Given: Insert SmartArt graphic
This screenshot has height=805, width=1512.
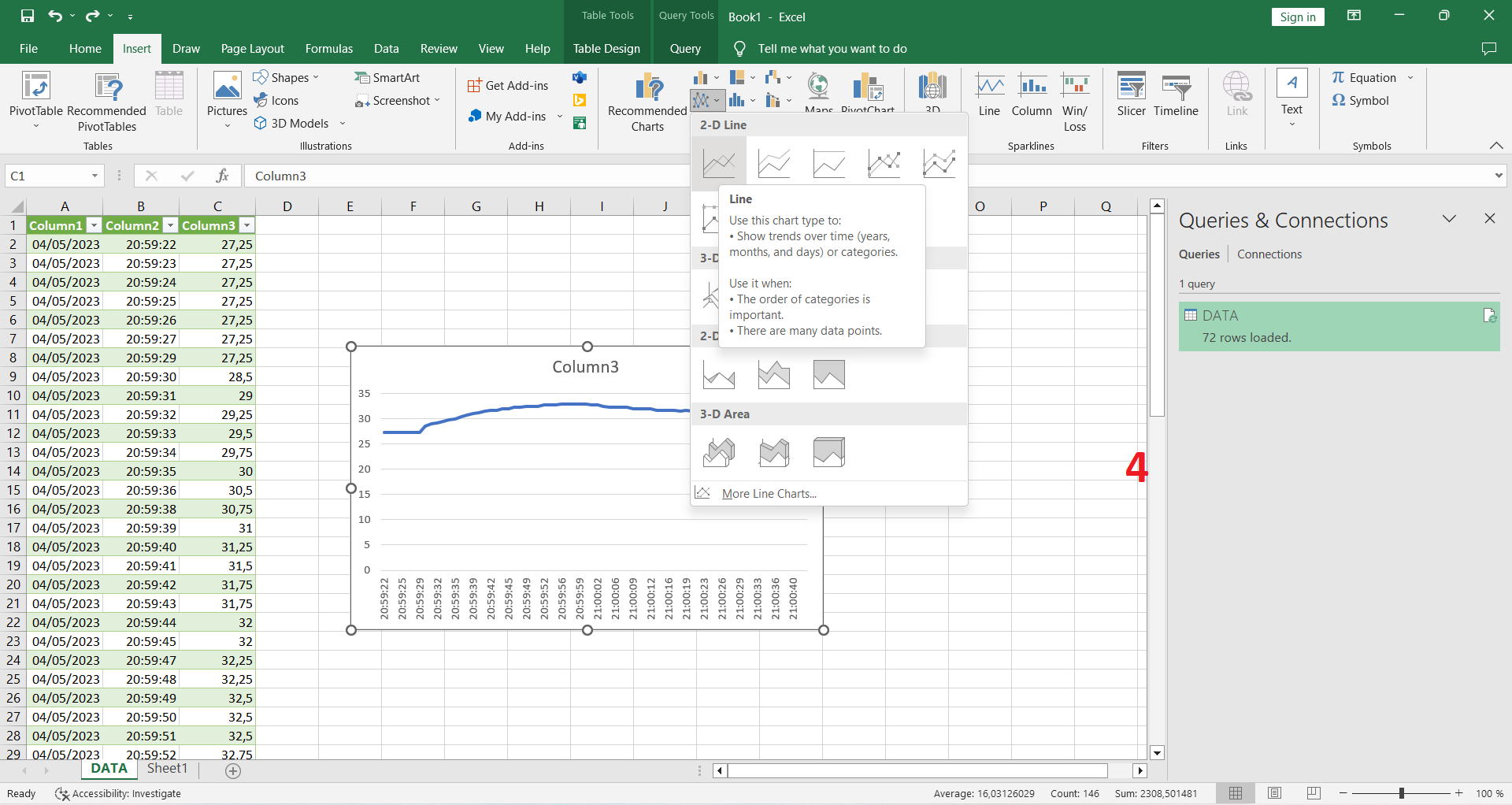Looking at the screenshot, I should (388, 76).
